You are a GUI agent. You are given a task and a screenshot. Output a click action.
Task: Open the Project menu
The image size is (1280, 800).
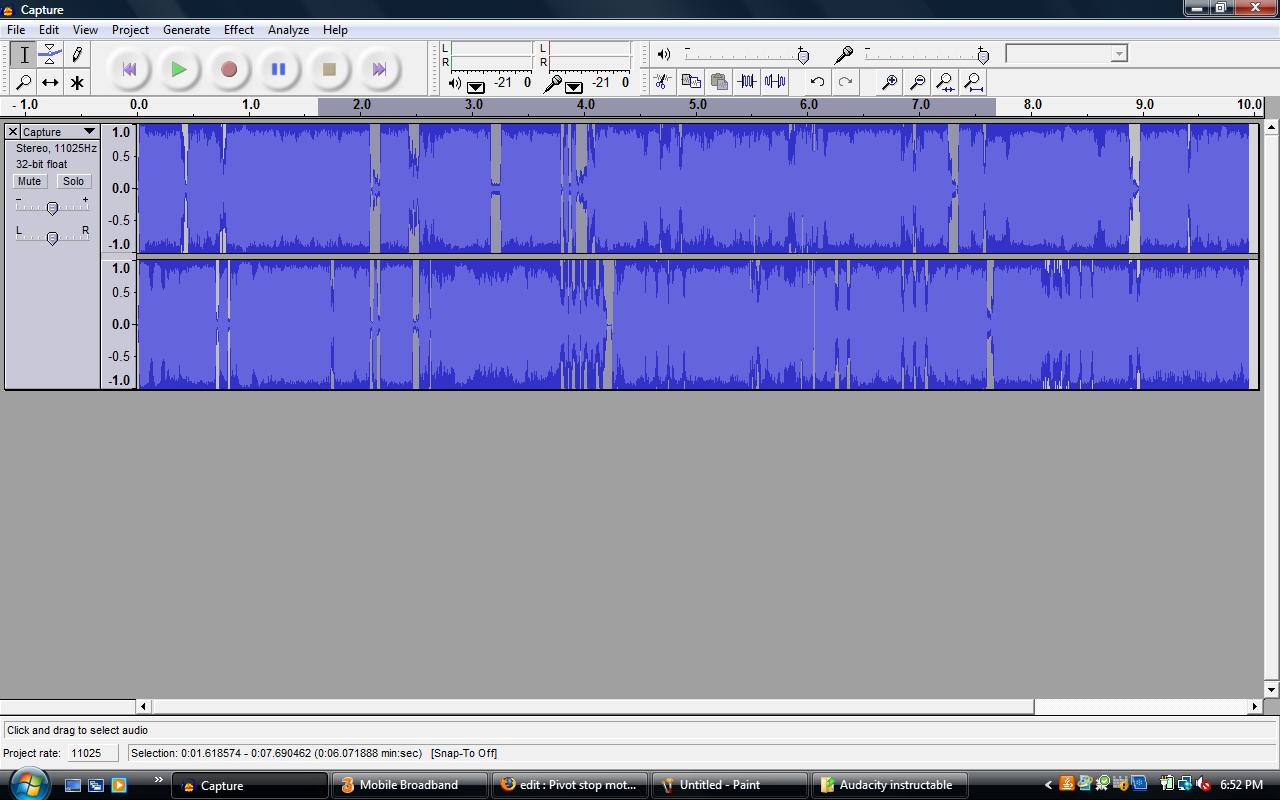tap(130, 30)
